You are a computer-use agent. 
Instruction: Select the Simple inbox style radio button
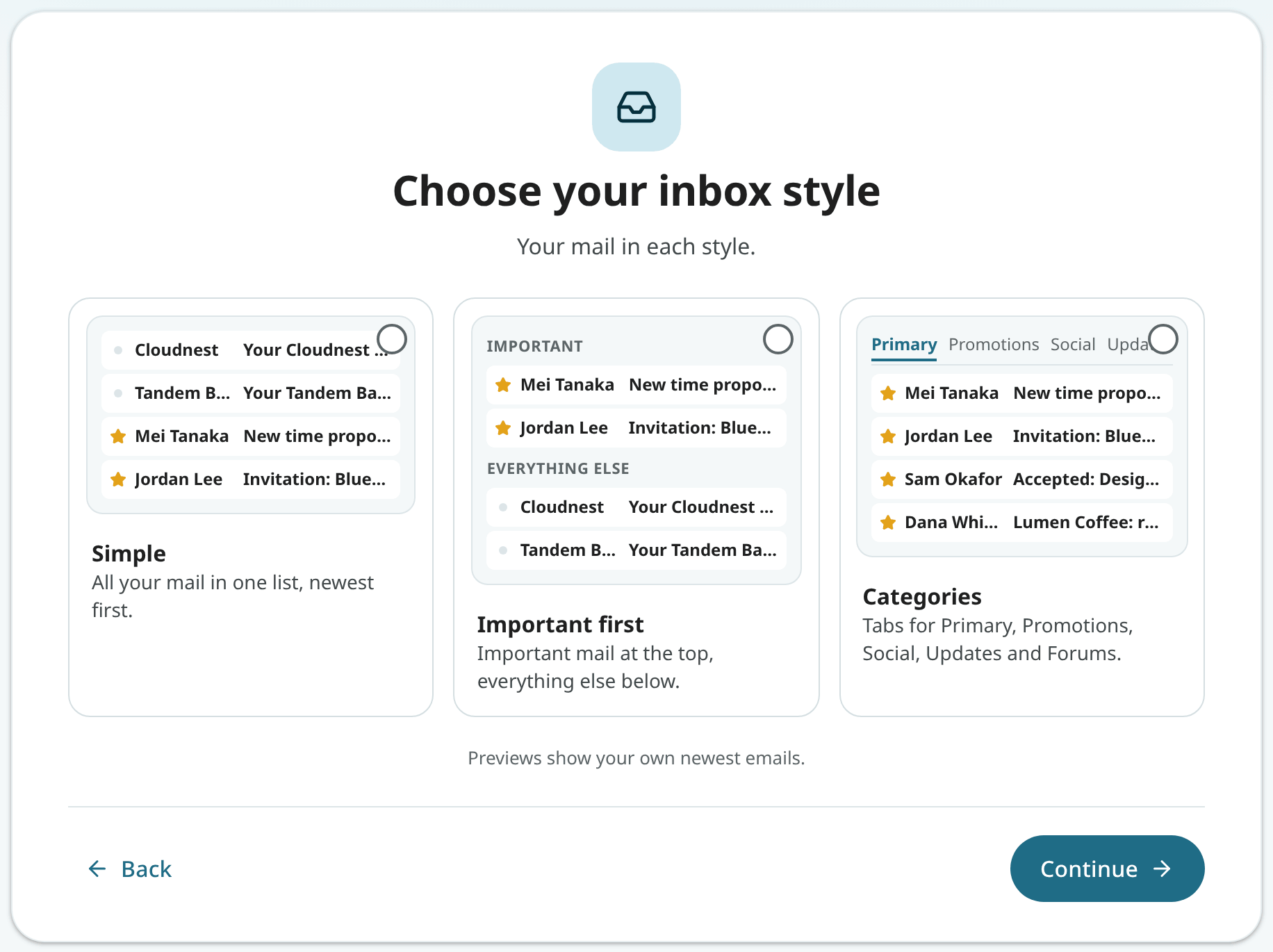pyautogui.click(x=392, y=339)
